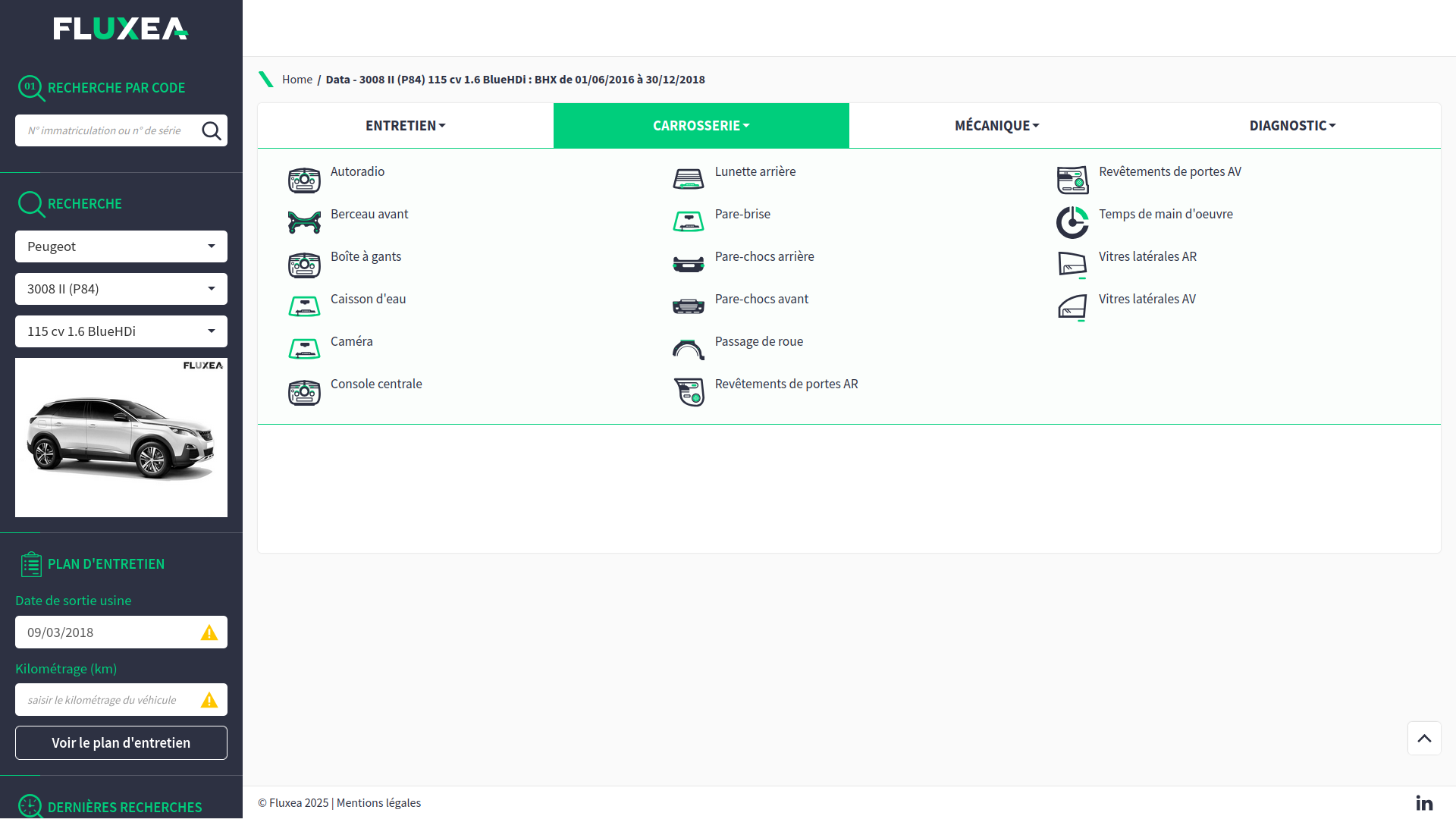Click the Voir le plan d'entretien button
The height and width of the screenshot is (819, 1456).
[x=121, y=743]
